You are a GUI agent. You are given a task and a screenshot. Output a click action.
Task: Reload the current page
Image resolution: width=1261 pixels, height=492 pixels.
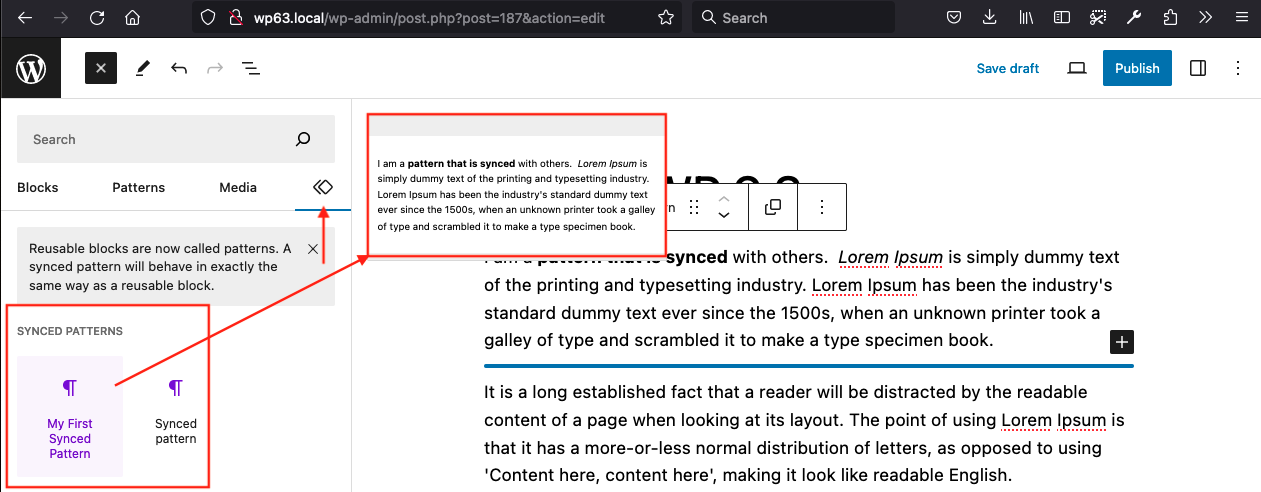(x=97, y=17)
